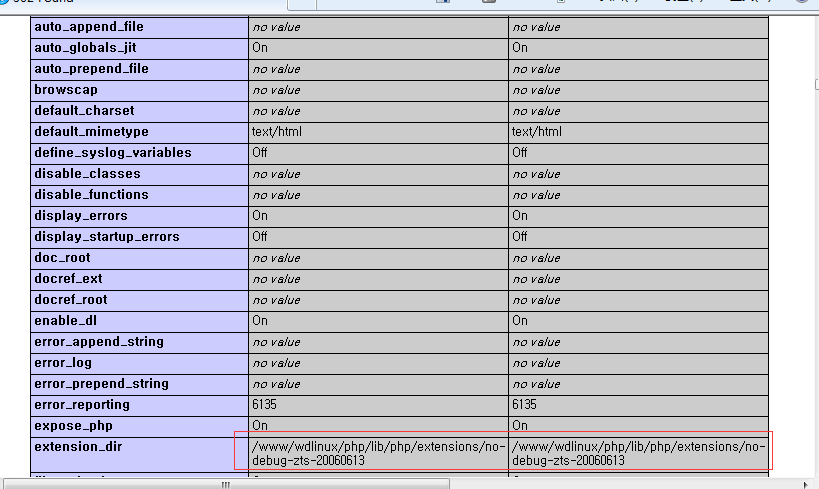Click first Off value in define_syslog_variables row
Viewport: 819px width, 489px height.
point(260,153)
